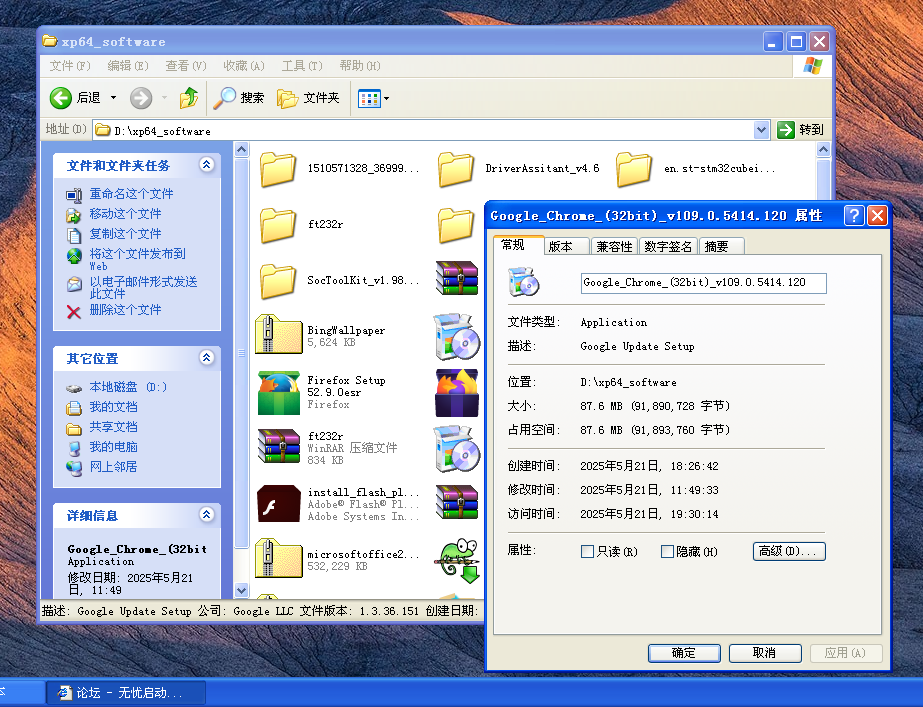Open the 编辑(E) menu
Viewport: 923px width, 707px height.
coord(128,65)
